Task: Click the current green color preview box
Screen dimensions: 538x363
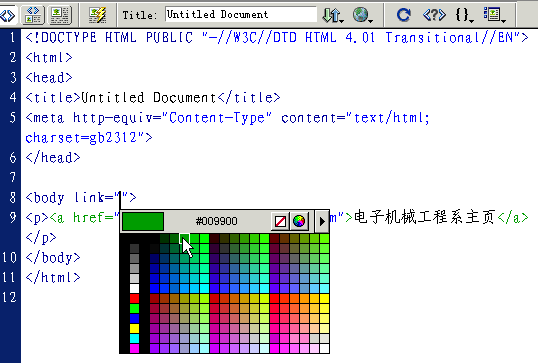Action: (143, 221)
